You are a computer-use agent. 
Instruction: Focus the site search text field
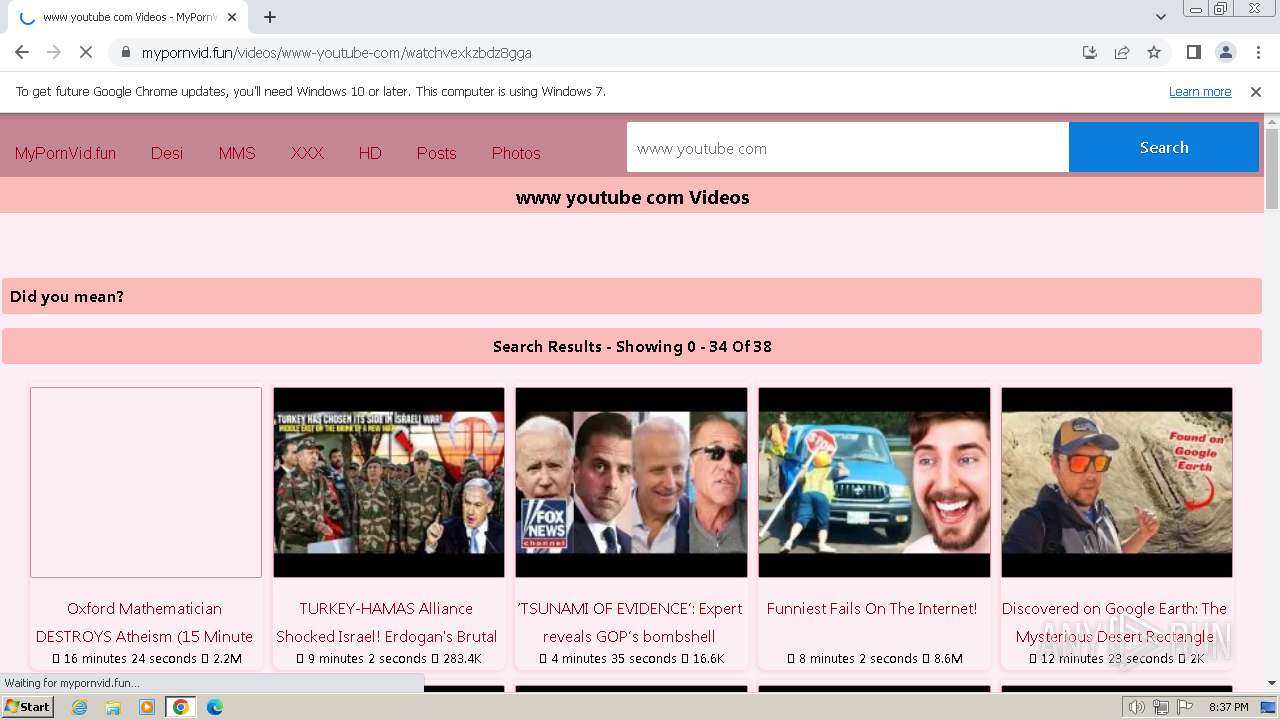pyautogui.click(x=848, y=148)
